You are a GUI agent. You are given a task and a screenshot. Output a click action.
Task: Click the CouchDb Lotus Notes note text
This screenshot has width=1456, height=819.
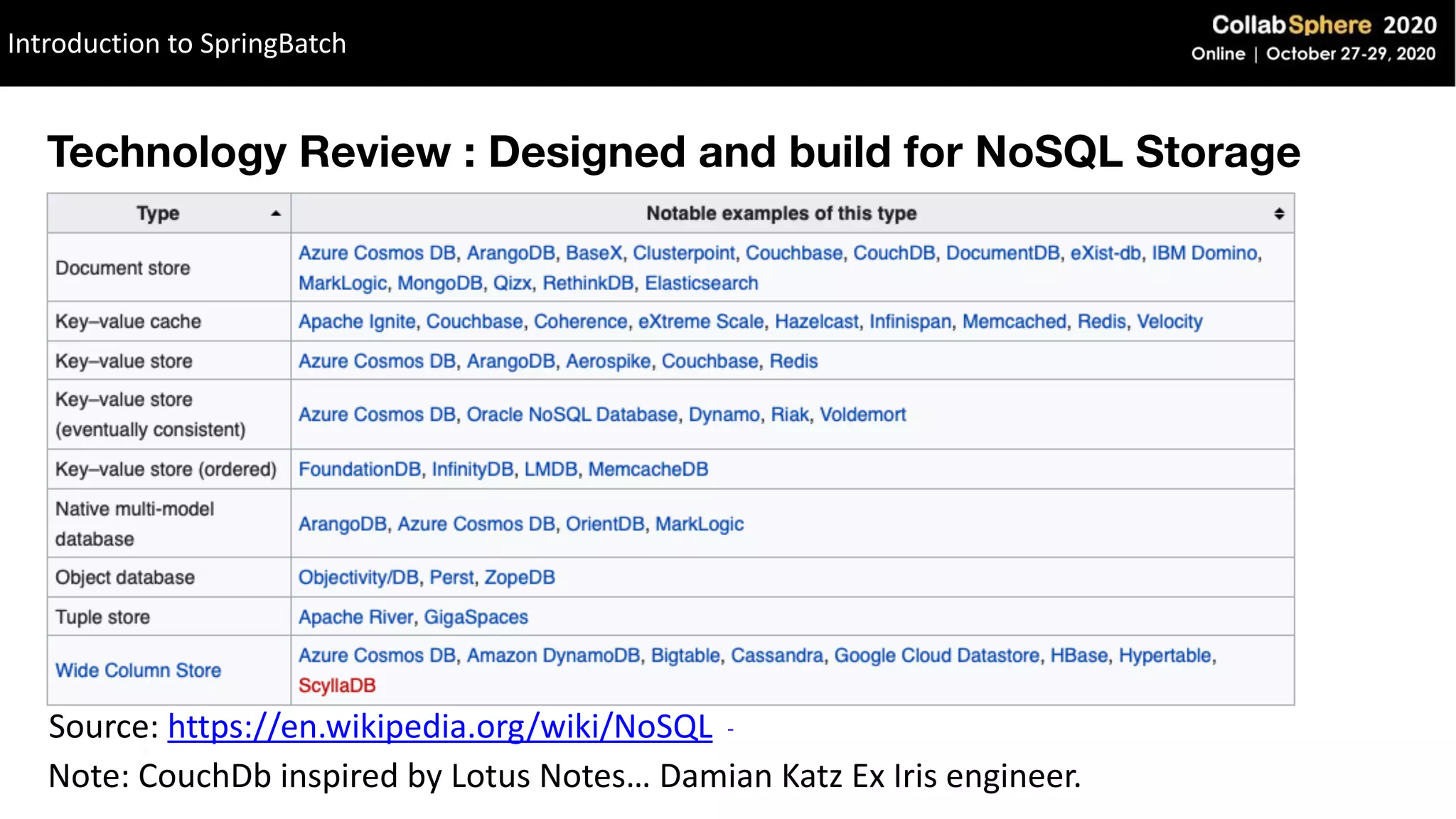[x=564, y=776]
